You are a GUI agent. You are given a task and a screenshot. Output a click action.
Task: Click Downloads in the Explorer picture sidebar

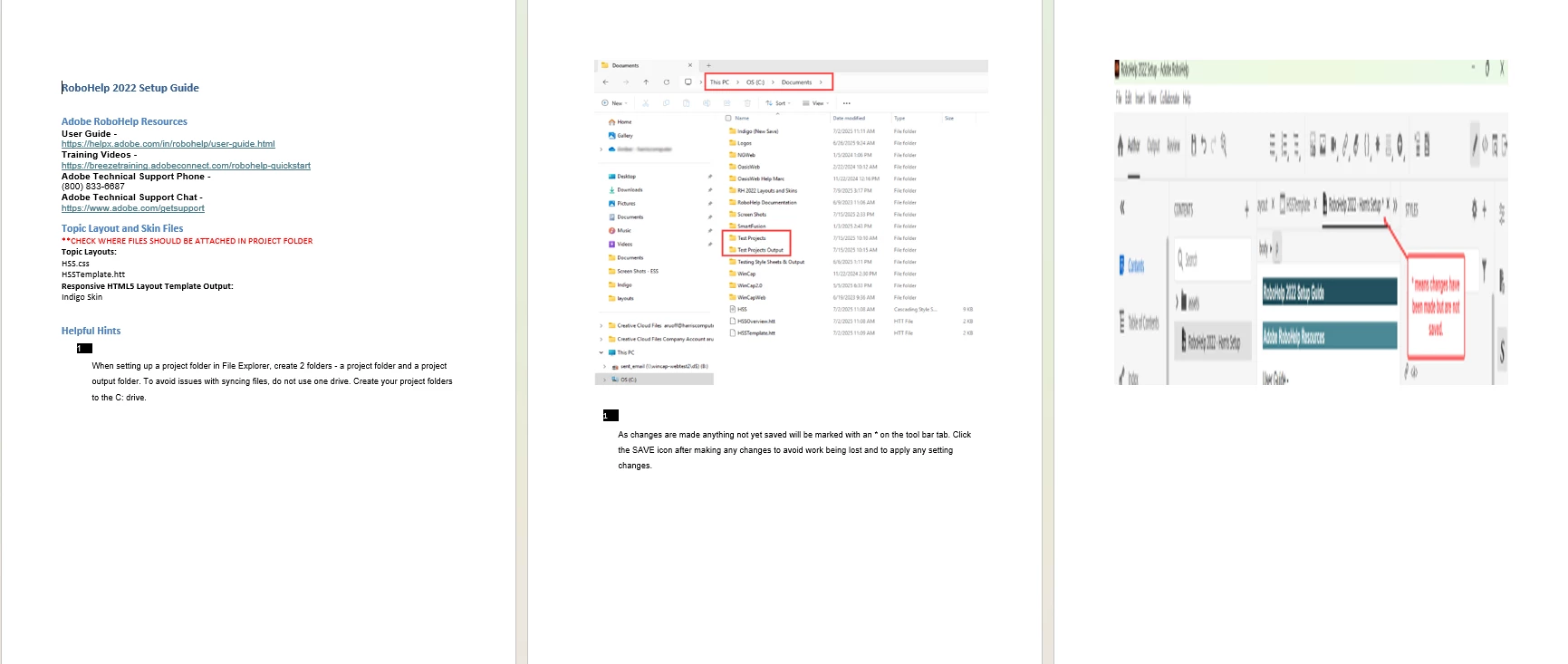pyautogui.click(x=626, y=190)
